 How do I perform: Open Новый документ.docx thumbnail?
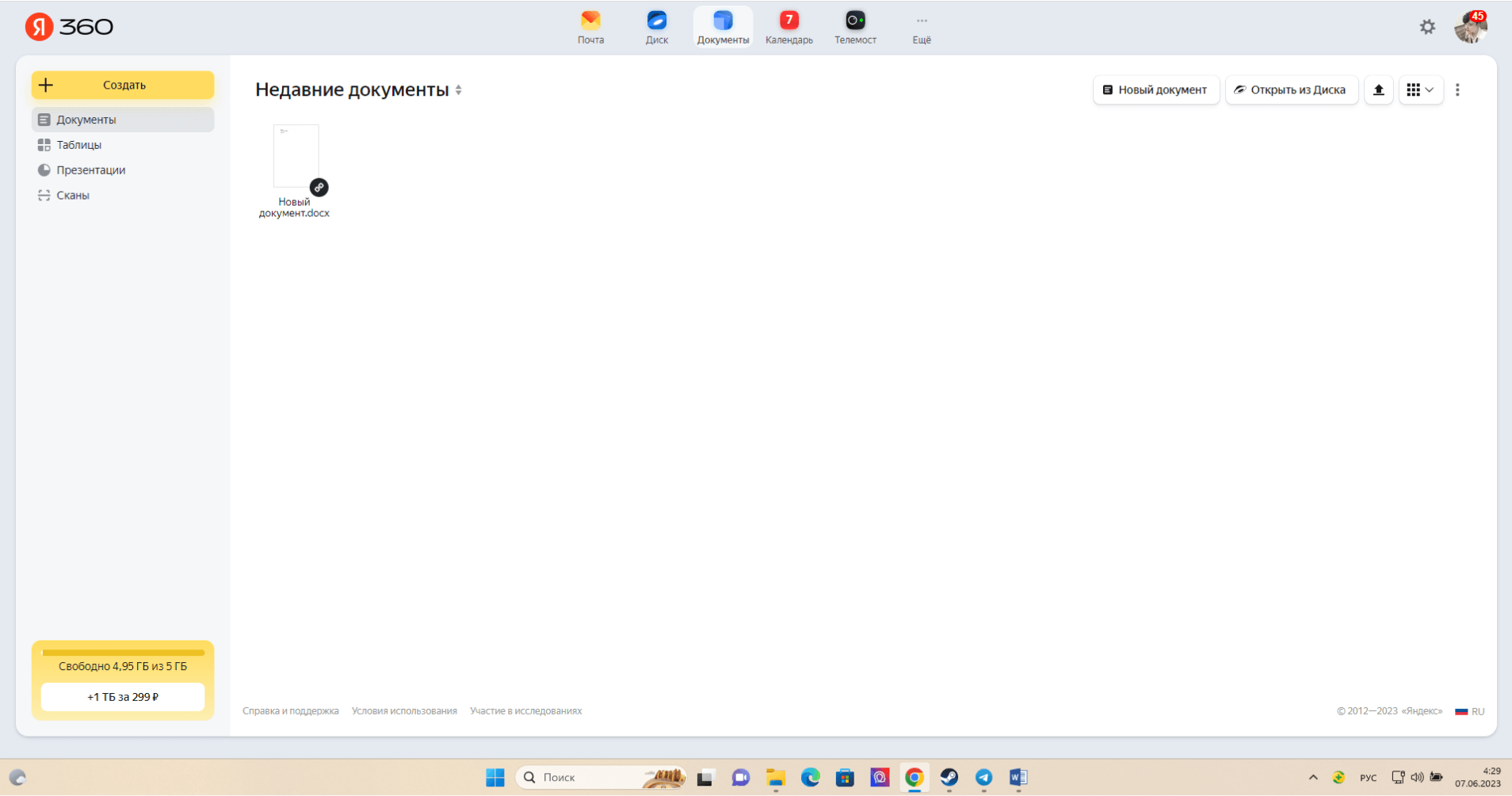296,156
